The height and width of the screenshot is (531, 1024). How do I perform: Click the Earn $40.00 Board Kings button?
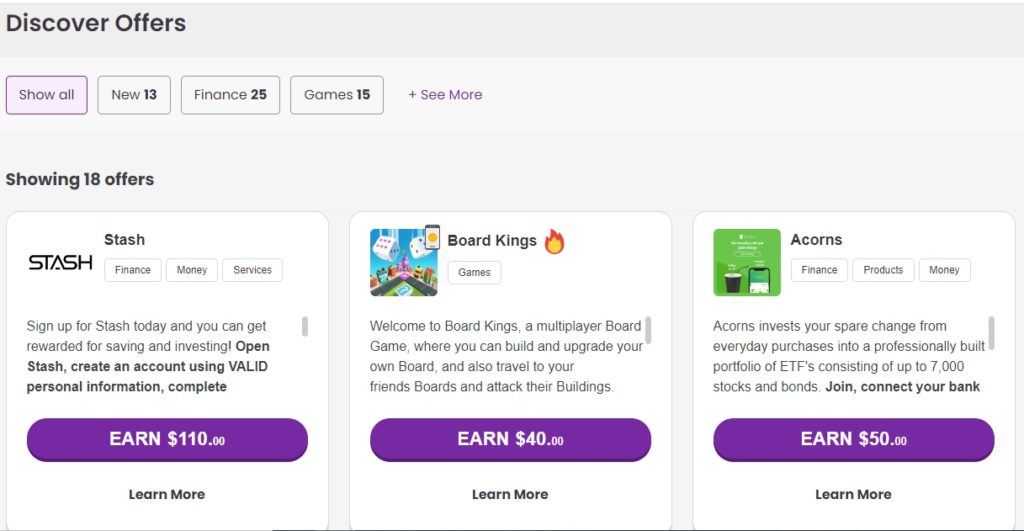(x=510, y=439)
